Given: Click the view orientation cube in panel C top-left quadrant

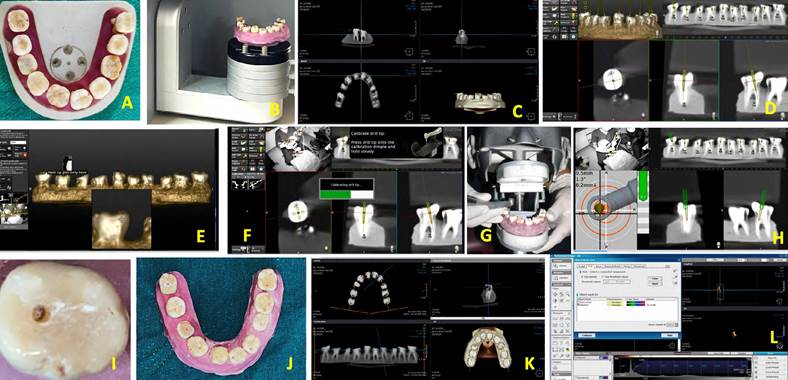Looking at the screenshot, I should point(409,52).
